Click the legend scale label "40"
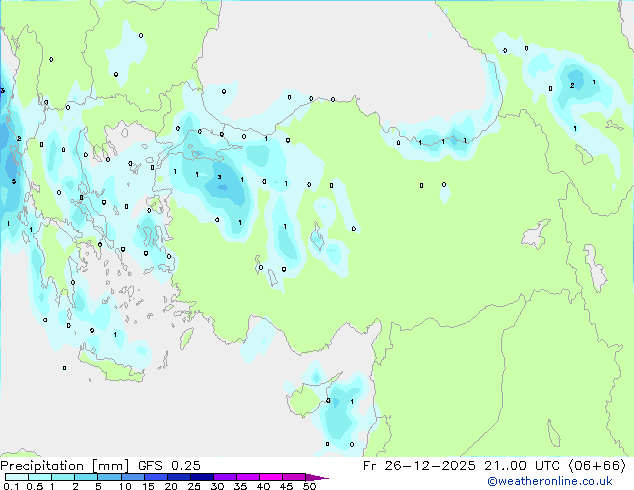634x490 pixels. pyautogui.click(x=263, y=486)
